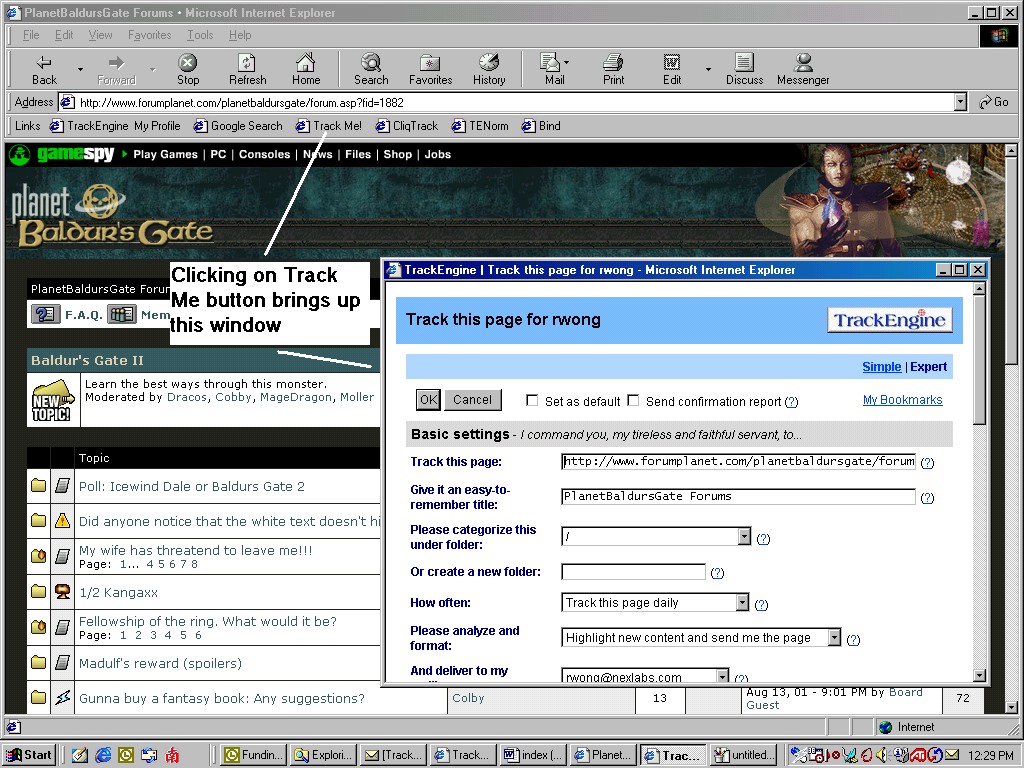Open TrackEngine My Profile link bookmark

click(115, 126)
